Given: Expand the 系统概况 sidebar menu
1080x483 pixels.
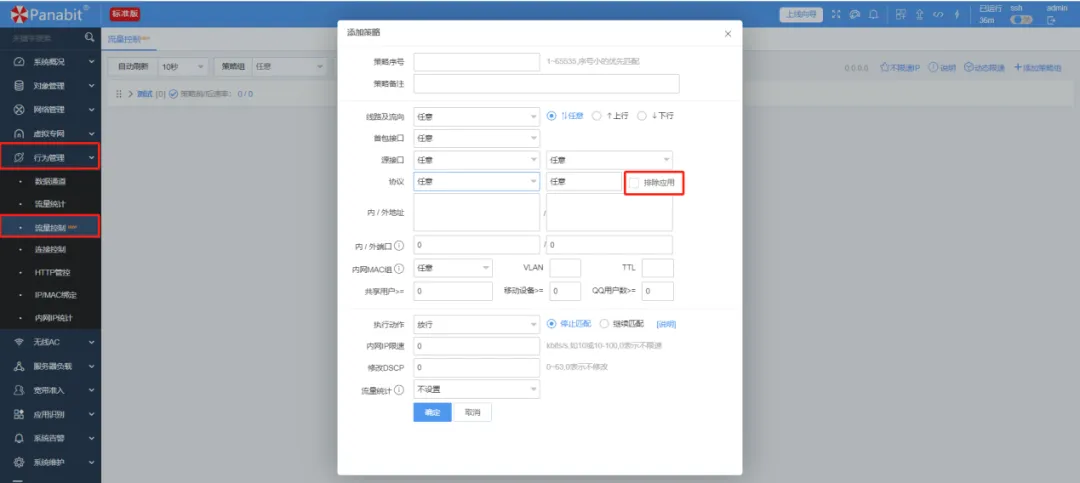Looking at the screenshot, I should 50,62.
